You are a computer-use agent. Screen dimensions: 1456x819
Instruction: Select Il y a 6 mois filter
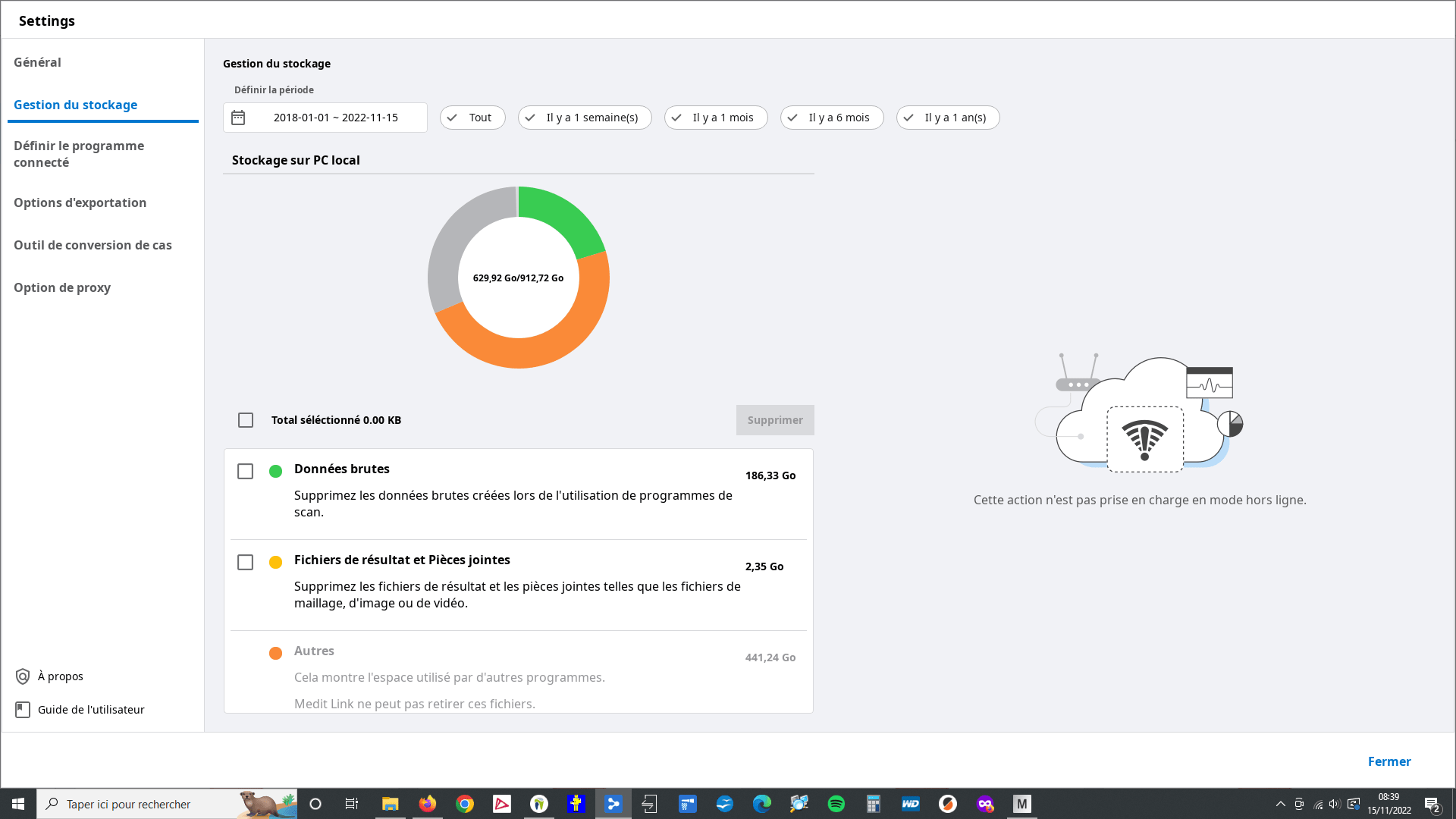coord(832,118)
